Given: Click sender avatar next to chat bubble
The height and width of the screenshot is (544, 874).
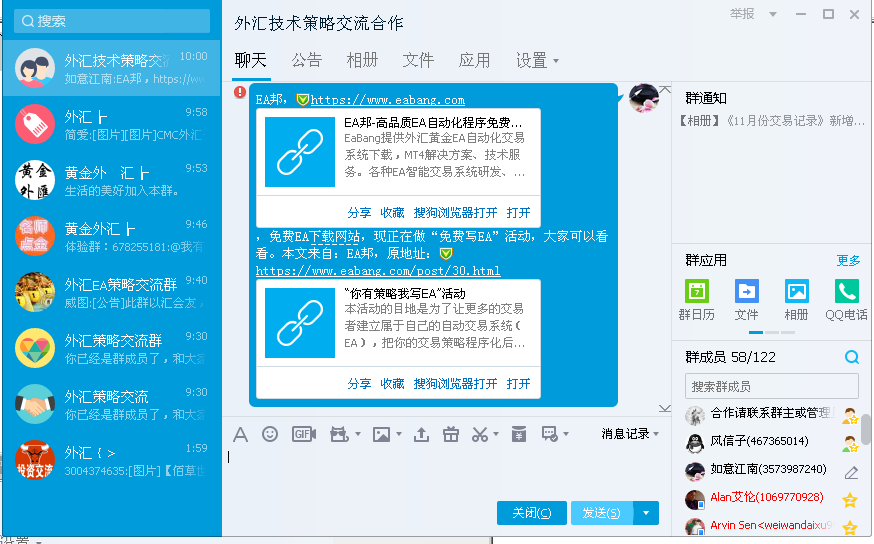Looking at the screenshot, I should (643, 98).
